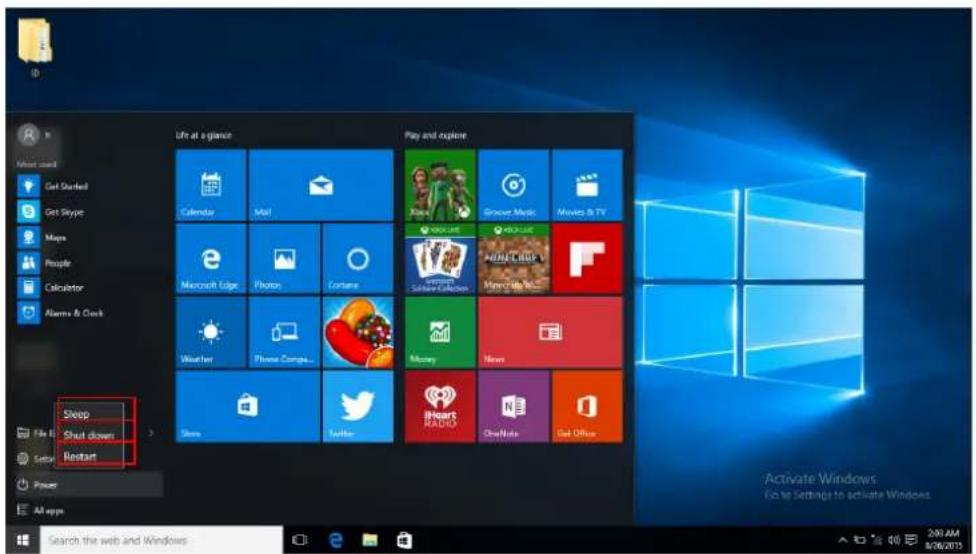Expand the File Explorer jump list arrow

151,433
